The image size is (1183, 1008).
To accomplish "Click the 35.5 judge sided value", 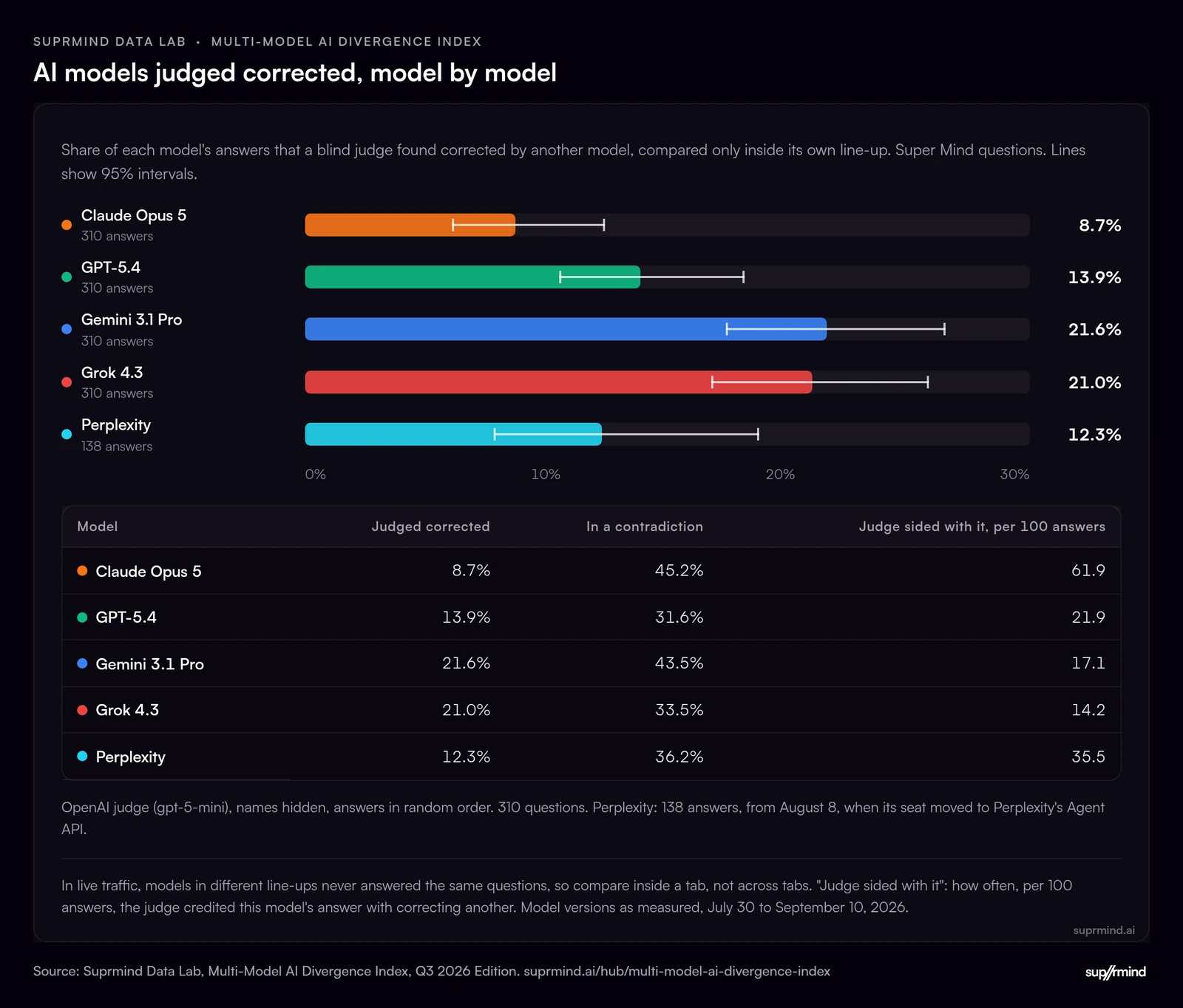I will point(1088,757).
